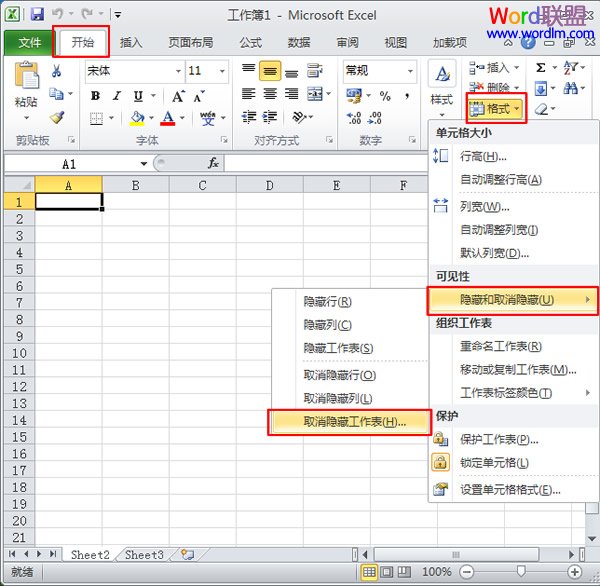Click the Bold formatting icon
This screenshot has width=600, height=586.
point(95,96)
